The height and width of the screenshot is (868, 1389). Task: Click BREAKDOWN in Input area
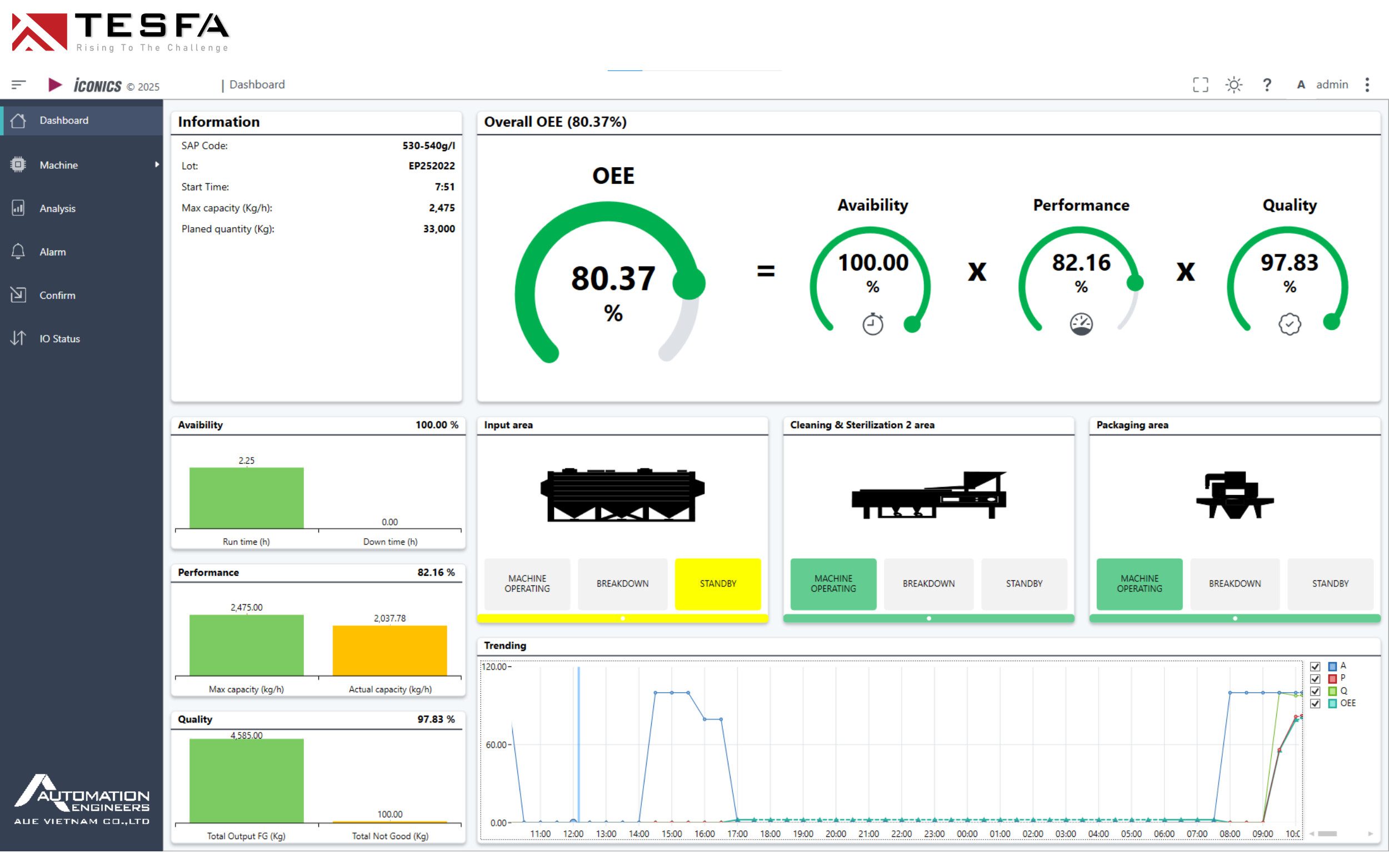point(622,583)
